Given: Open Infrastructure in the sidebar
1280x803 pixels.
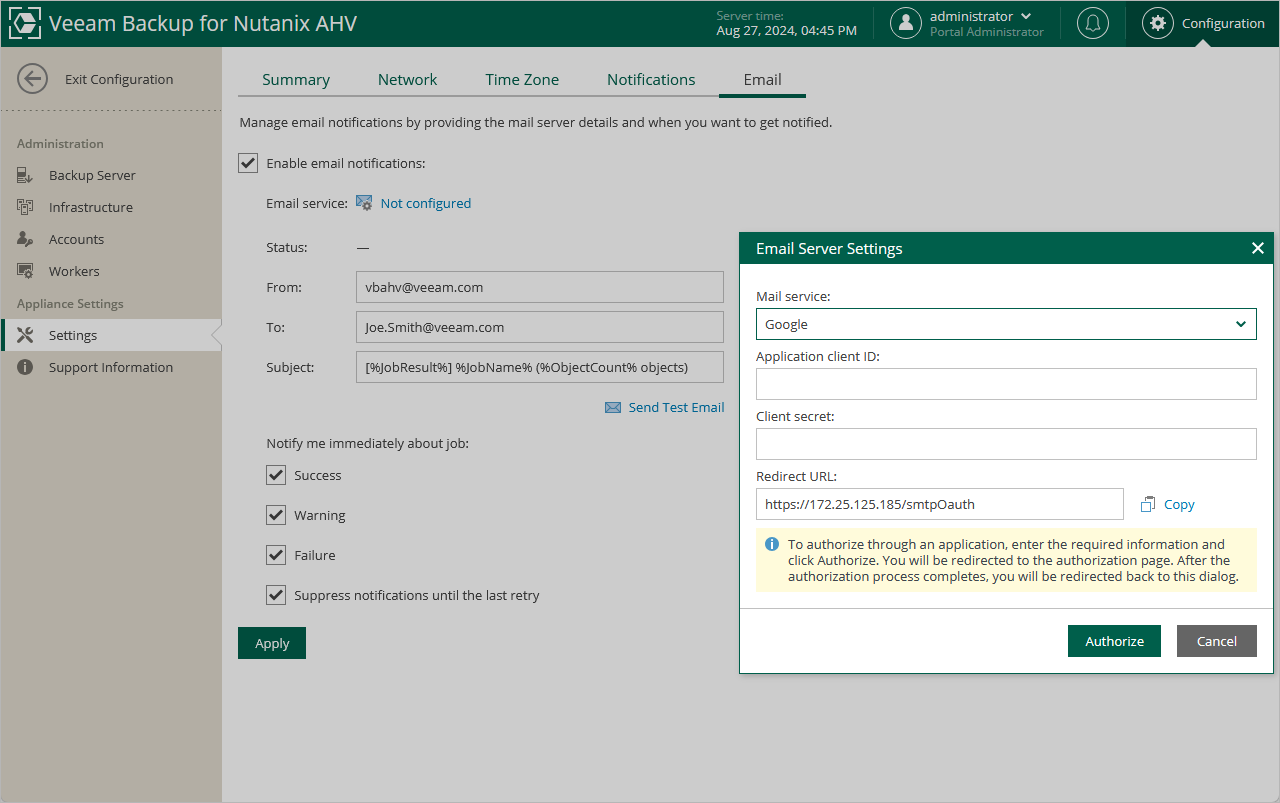Looking at the screenshot, I should (90, 207).
